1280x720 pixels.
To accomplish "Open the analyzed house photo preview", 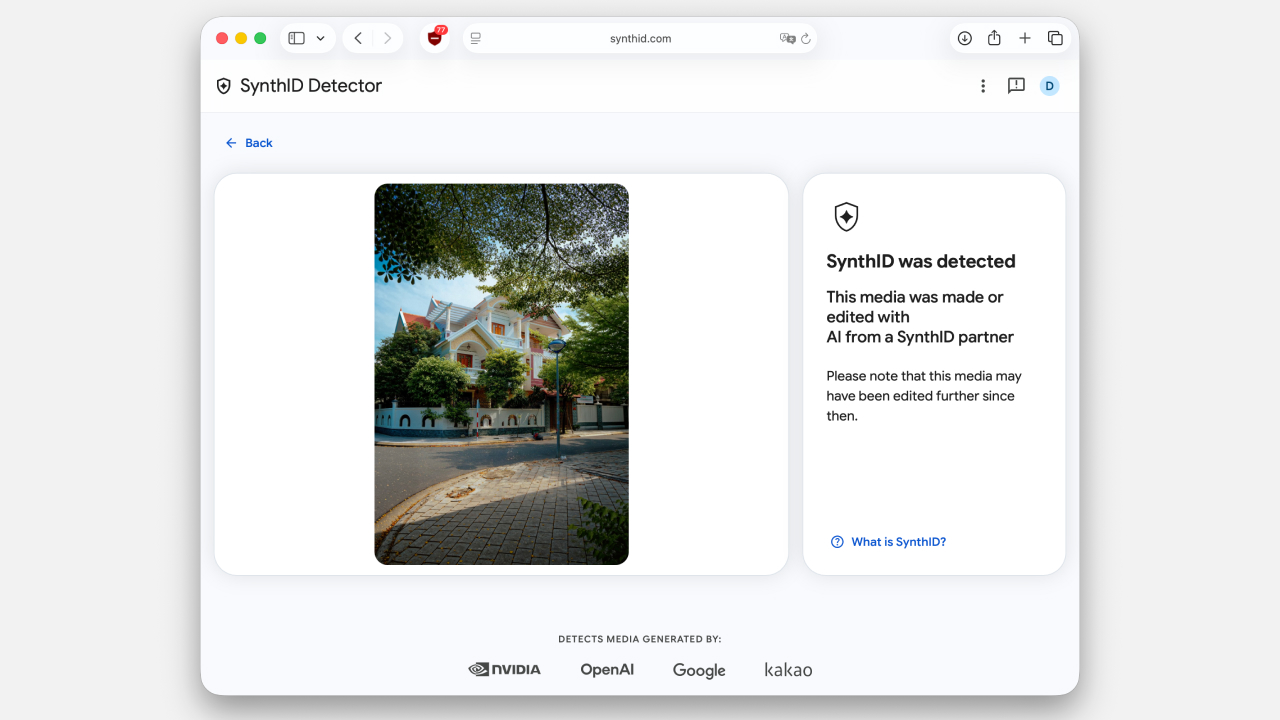I will click(x=502, y=374).
